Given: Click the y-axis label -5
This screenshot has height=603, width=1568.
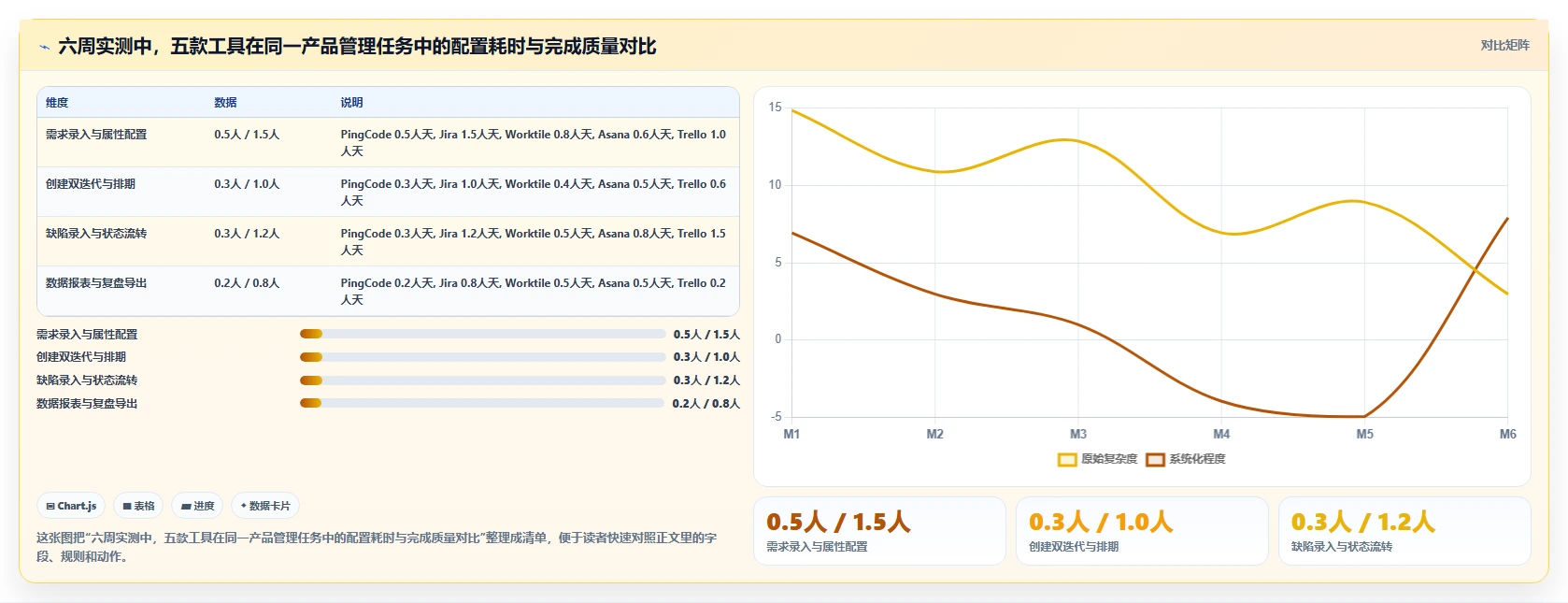Looking at the screenshot, I should click(x=776, y=417).
